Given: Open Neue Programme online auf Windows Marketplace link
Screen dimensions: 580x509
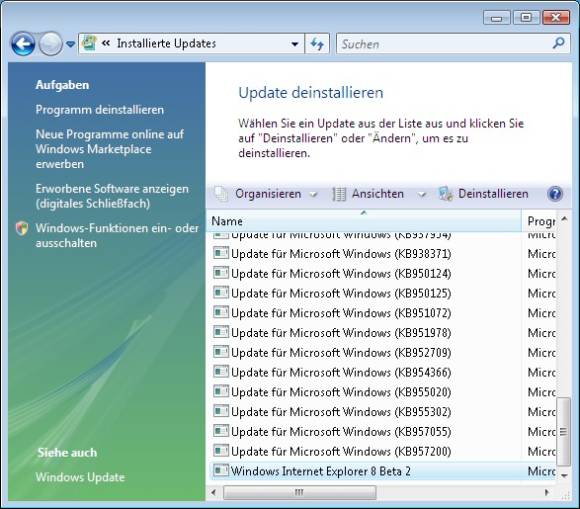Looking at the screenshot, I should 109,149.
